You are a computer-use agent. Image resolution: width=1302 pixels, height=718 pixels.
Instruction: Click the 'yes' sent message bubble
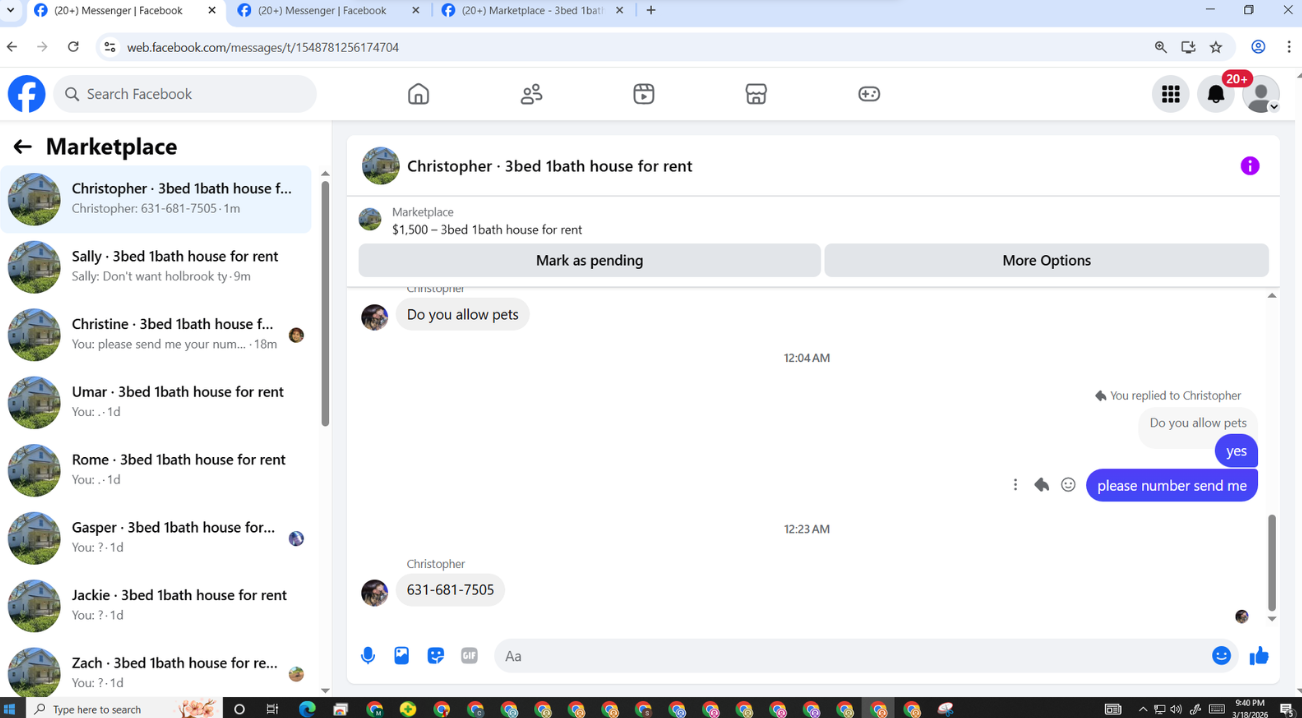pos(1236,451)
